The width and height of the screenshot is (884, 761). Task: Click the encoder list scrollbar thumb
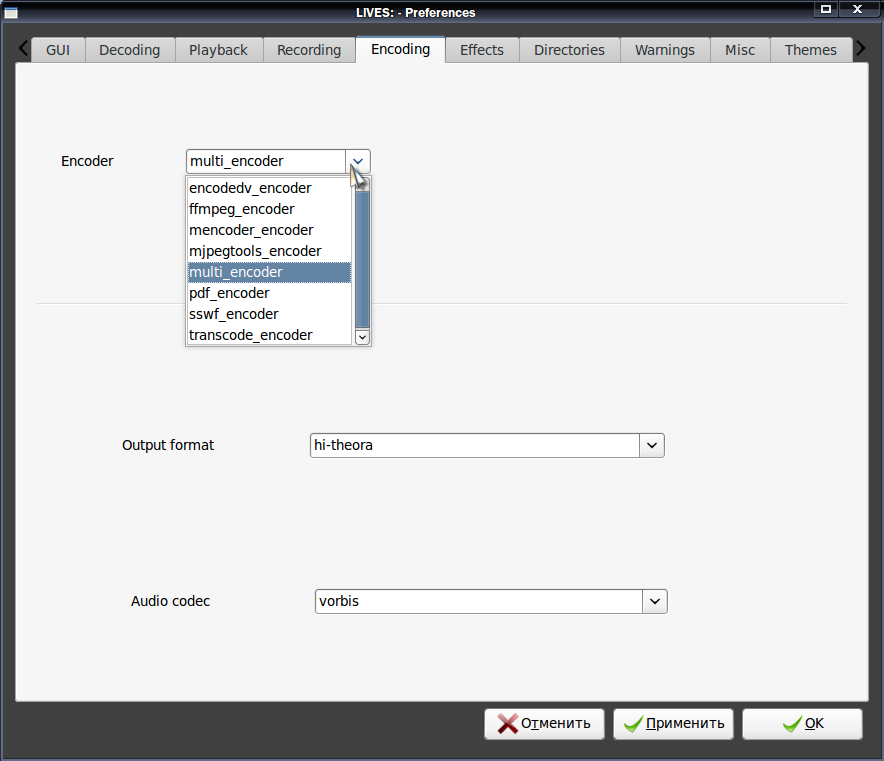pyautogui.click(x=363, y=259)
